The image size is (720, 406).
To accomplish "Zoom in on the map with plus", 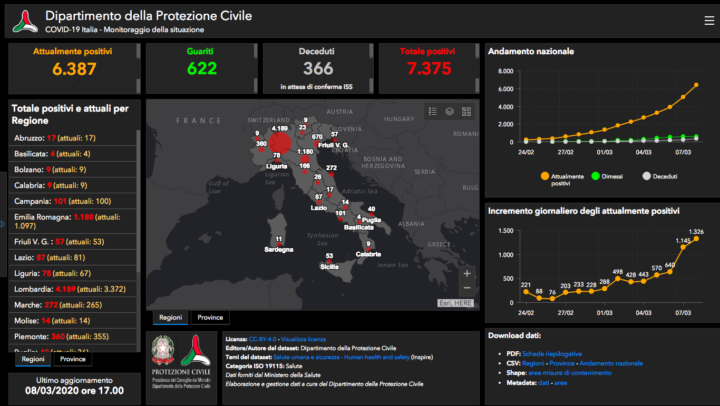I will tap(467, 274).
